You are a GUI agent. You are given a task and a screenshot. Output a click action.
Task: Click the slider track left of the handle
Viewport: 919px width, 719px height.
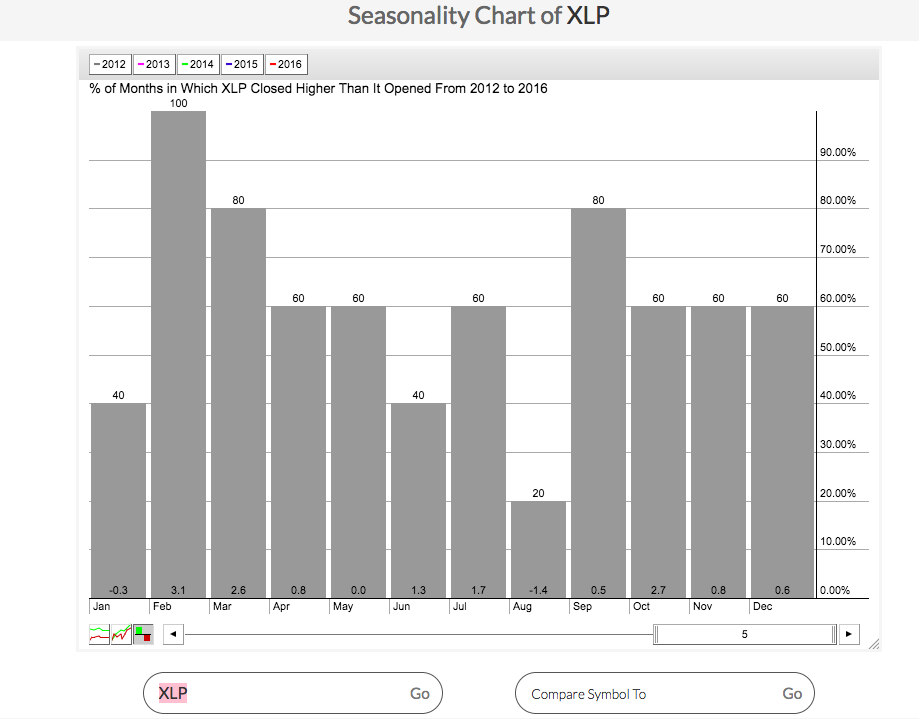tap(418, 634)
